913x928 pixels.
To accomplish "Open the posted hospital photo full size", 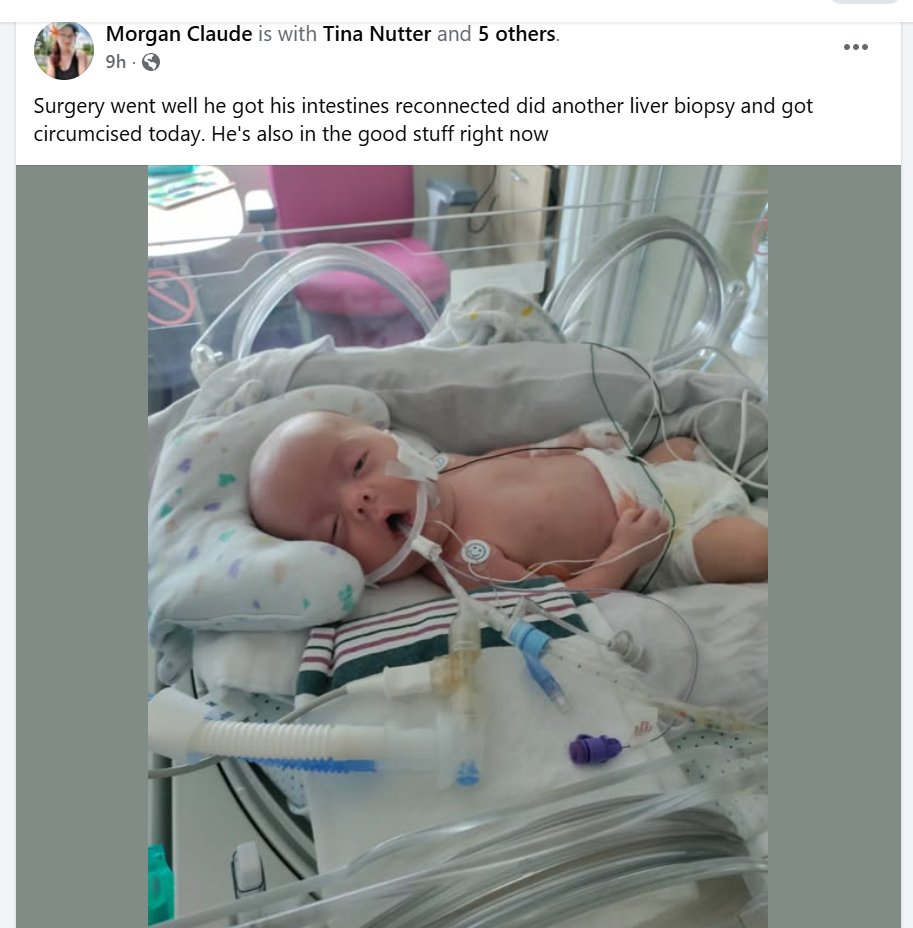I will pos(457,546).
